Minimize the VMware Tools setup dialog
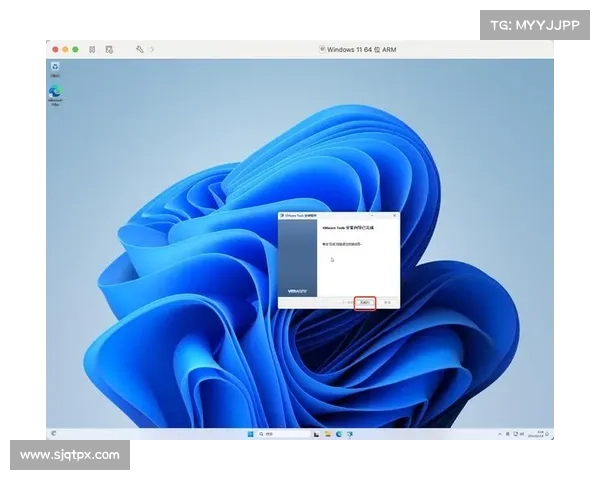 pos(372,216)
